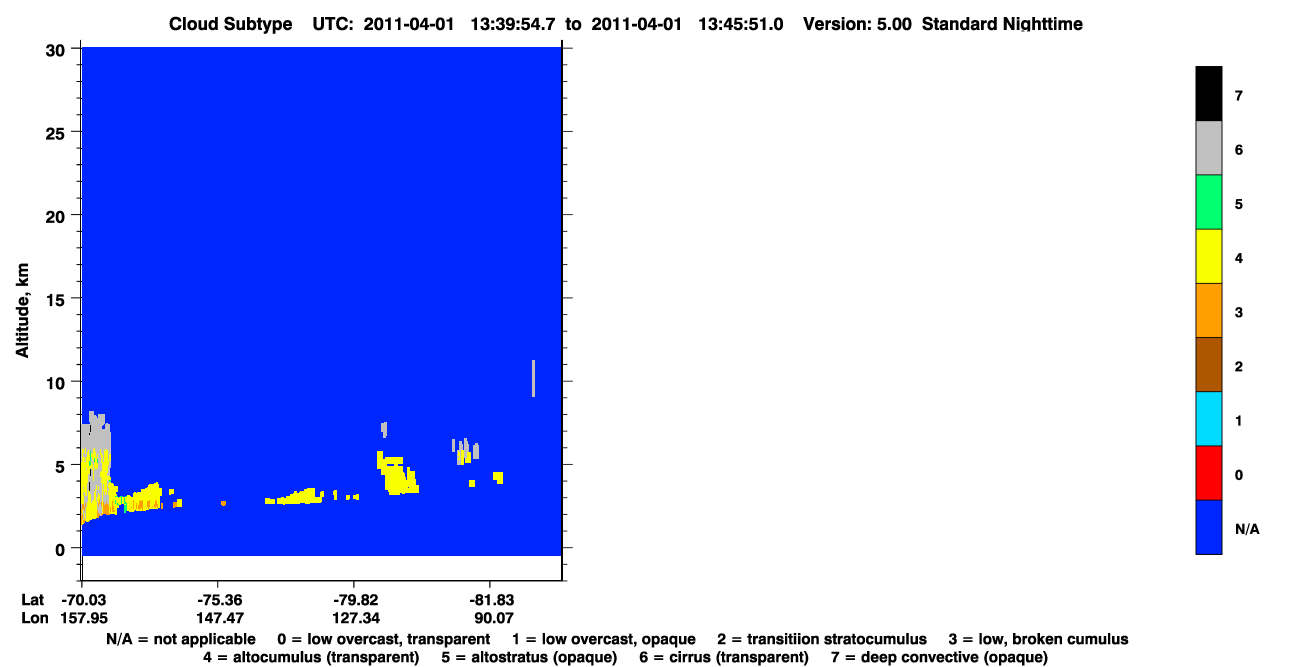Click legend text '2 = transitiion stratocumulus'
This screenshot has width=1300, height=667.
point(822,639)
